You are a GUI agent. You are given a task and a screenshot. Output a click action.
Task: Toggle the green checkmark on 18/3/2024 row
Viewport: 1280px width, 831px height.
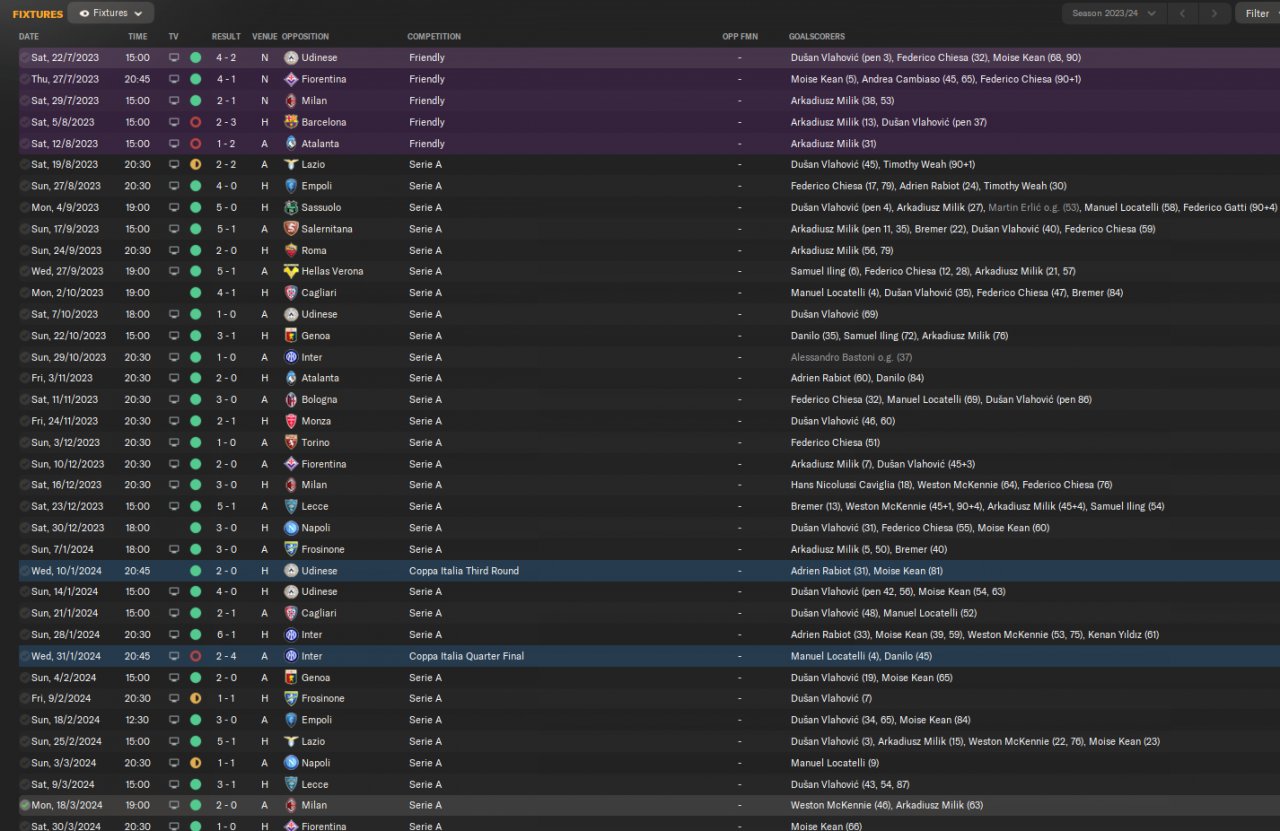tap(24, 805)
